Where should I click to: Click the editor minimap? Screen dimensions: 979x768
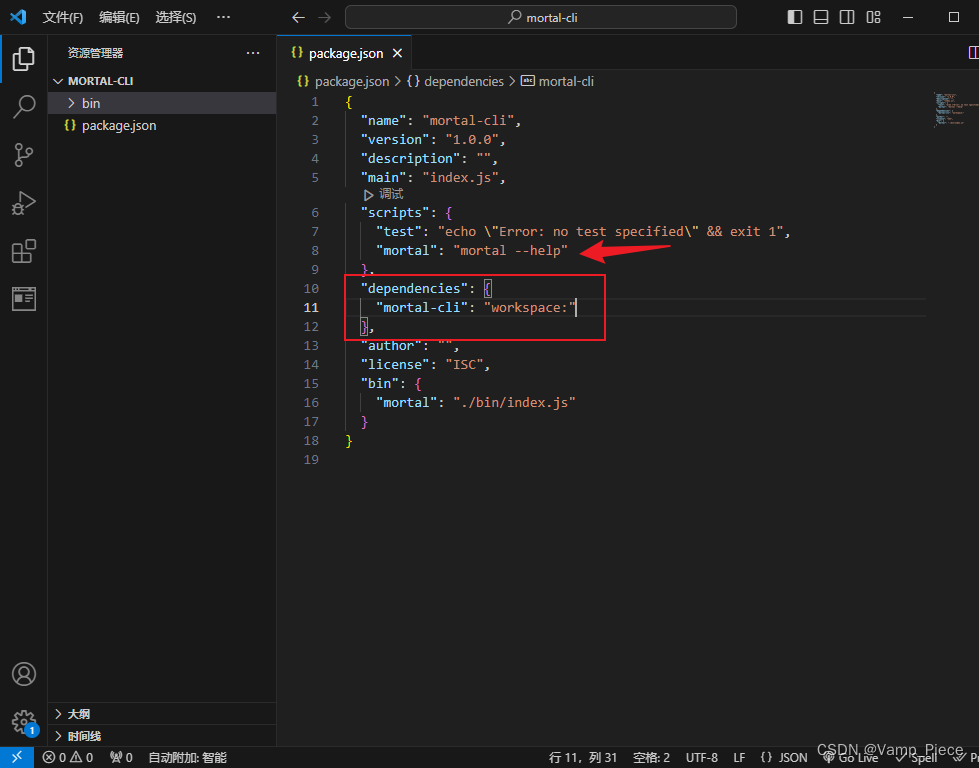pyautogui.click(x=955, y=109)
